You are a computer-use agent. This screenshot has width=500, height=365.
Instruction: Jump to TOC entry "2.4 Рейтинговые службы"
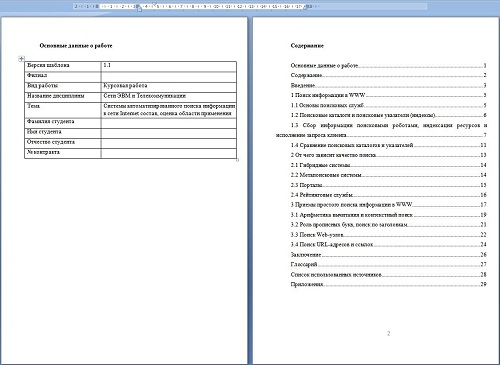coord(388,195)
